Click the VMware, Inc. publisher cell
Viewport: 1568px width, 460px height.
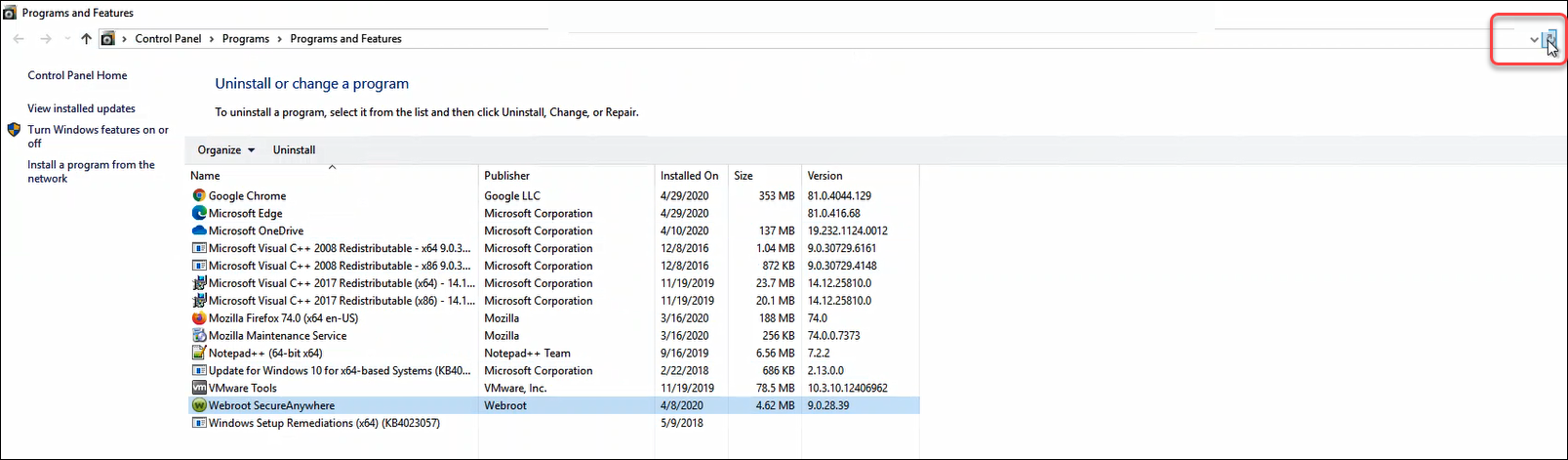(515, 388)
